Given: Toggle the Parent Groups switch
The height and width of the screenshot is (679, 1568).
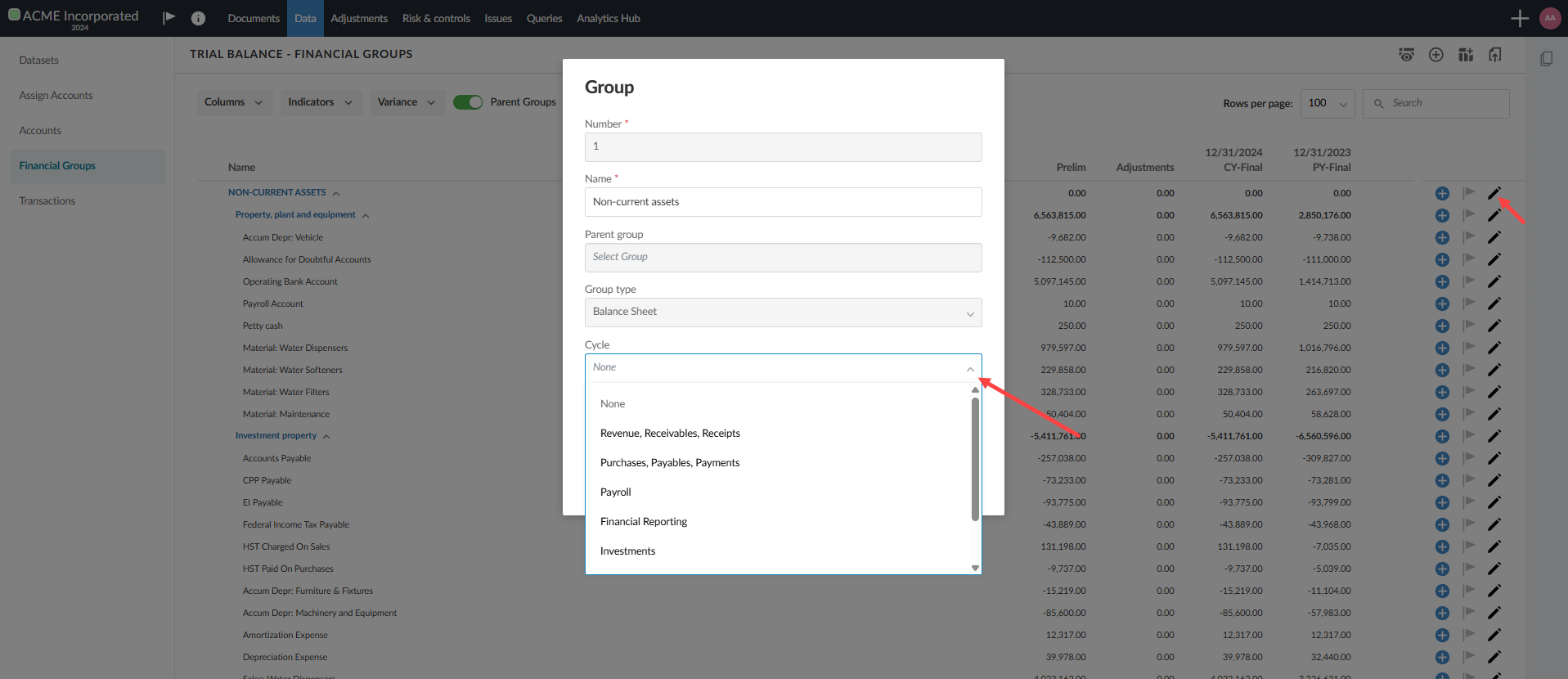Looking at the screenshot, I should point(468,102).
